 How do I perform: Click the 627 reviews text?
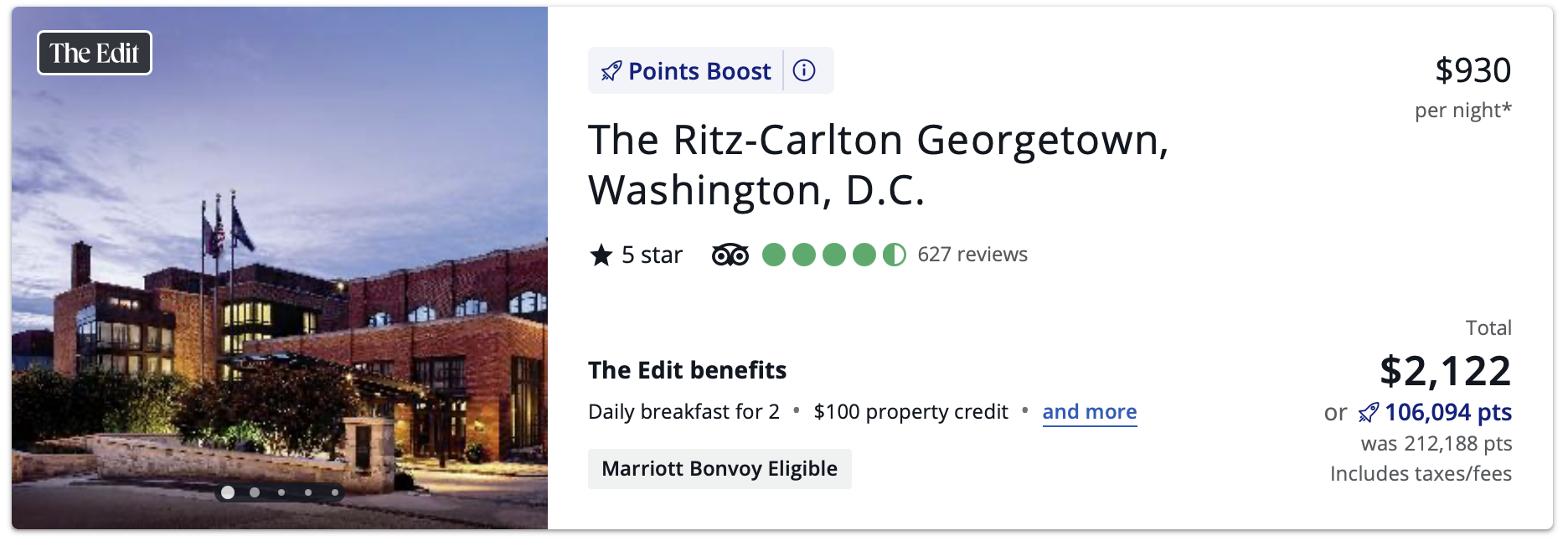(972, 255)
